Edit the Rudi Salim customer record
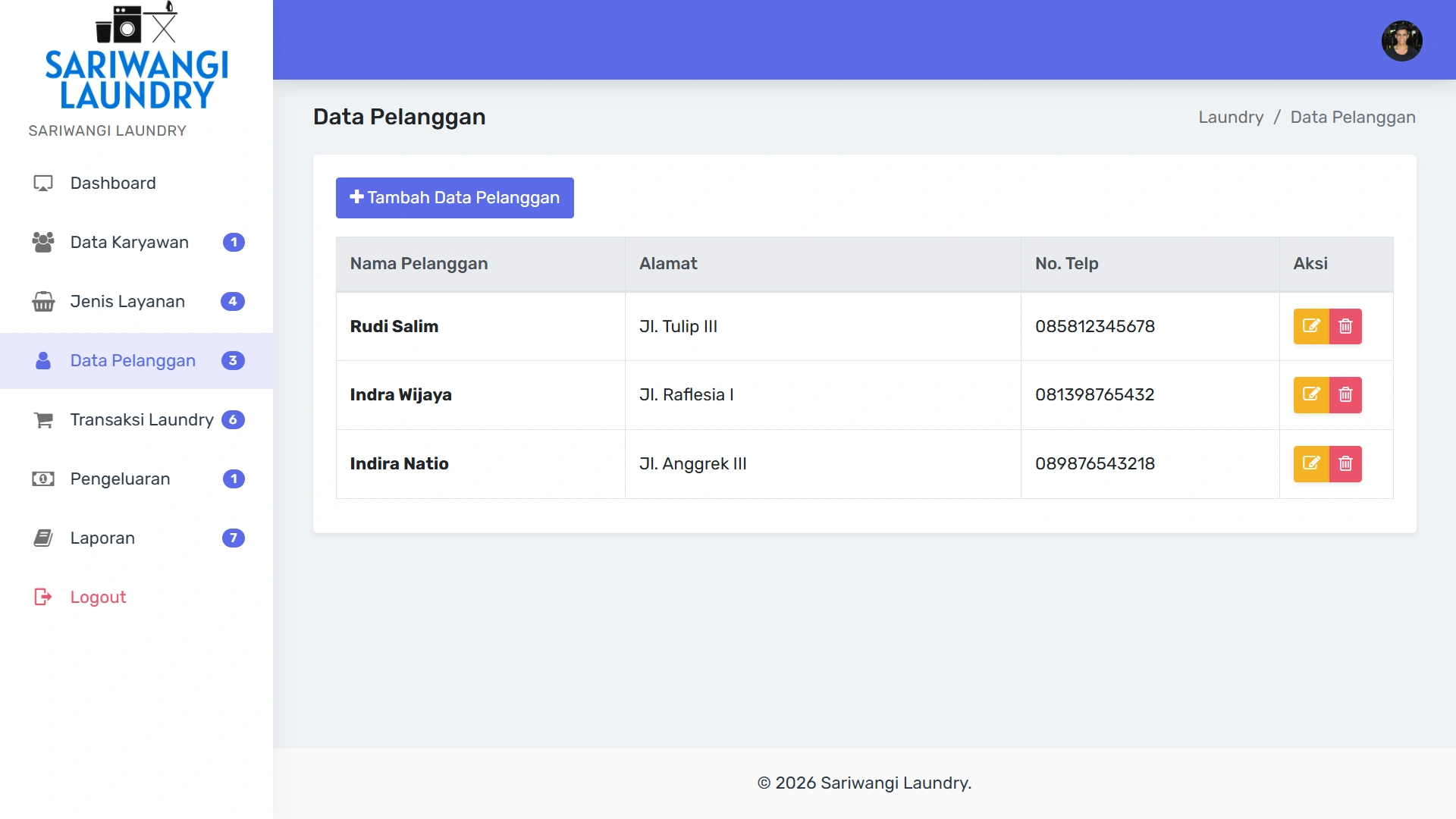 (1311, 327)
